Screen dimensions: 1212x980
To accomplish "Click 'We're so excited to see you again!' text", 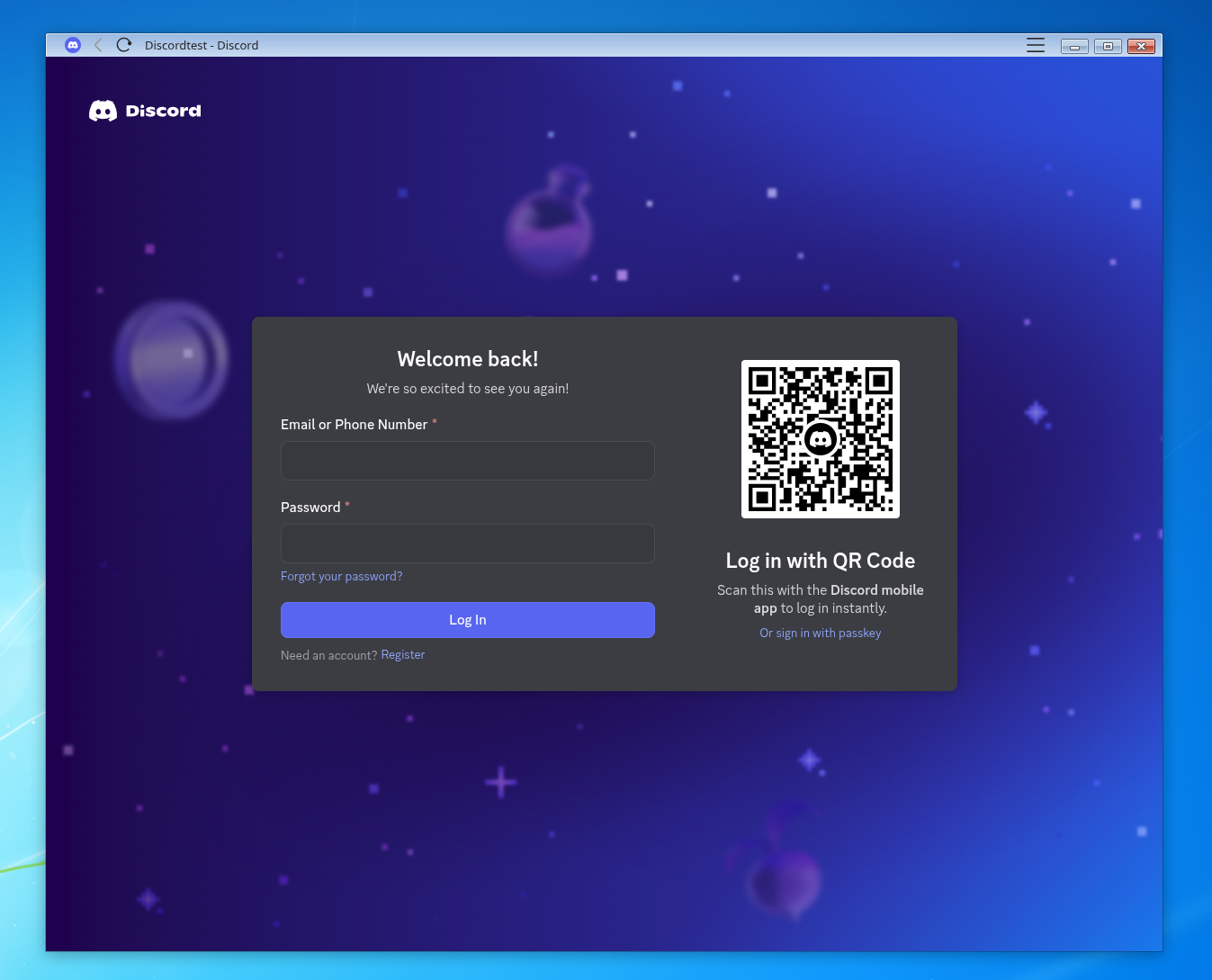I will [468, 389].
